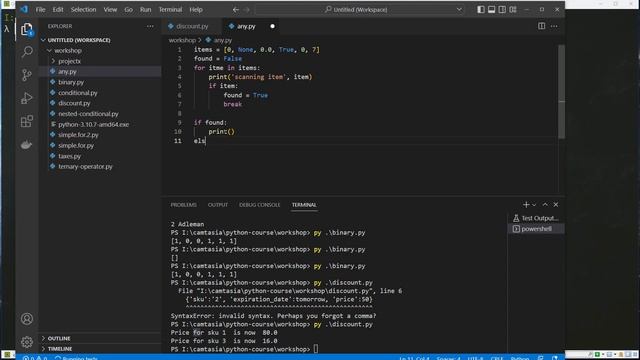
Task: Toggle the secondary side bar layout icon
Action: point(502,9)
